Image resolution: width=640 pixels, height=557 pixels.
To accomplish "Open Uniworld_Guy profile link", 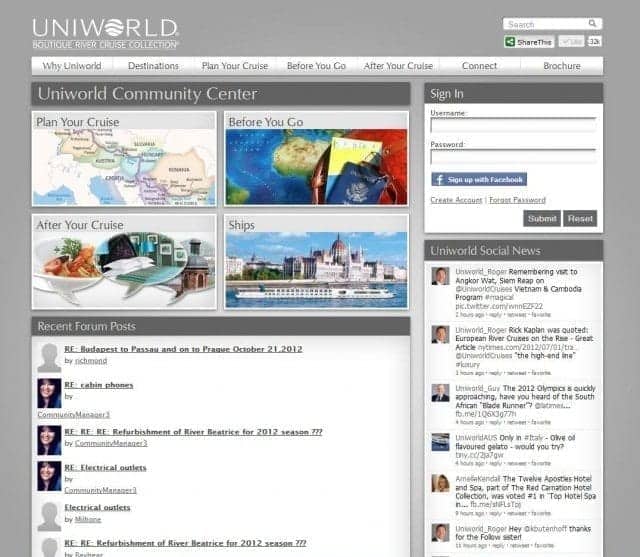I will [x=478, y=388].
